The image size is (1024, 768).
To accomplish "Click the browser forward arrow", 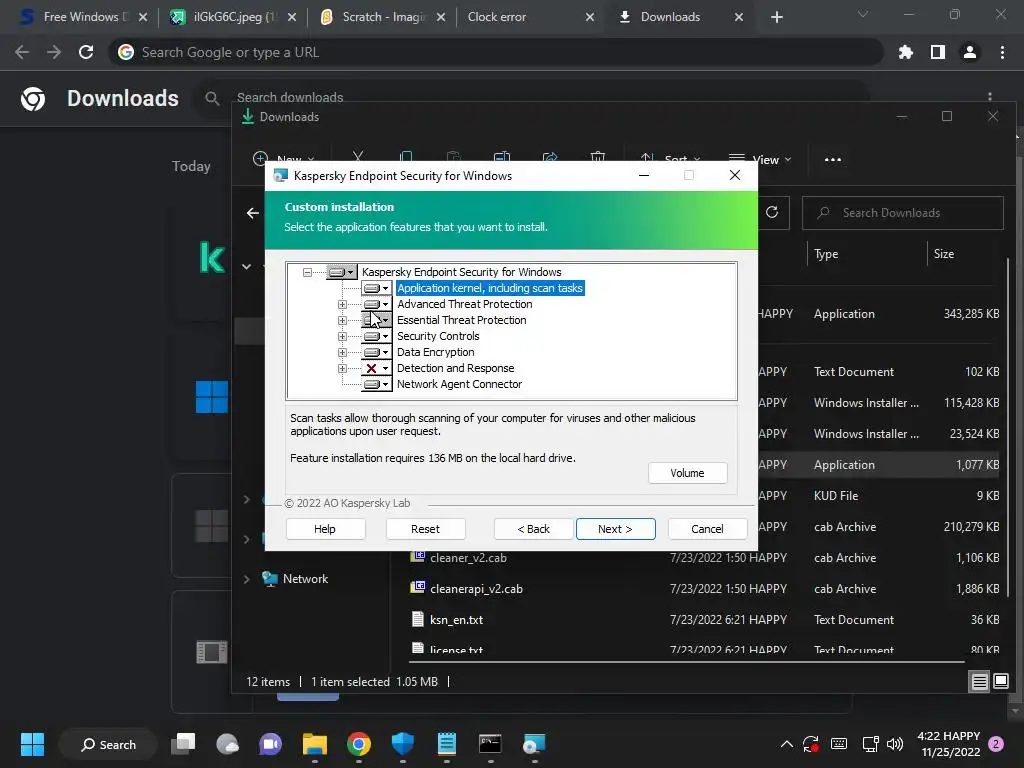I will click(54, 52).
